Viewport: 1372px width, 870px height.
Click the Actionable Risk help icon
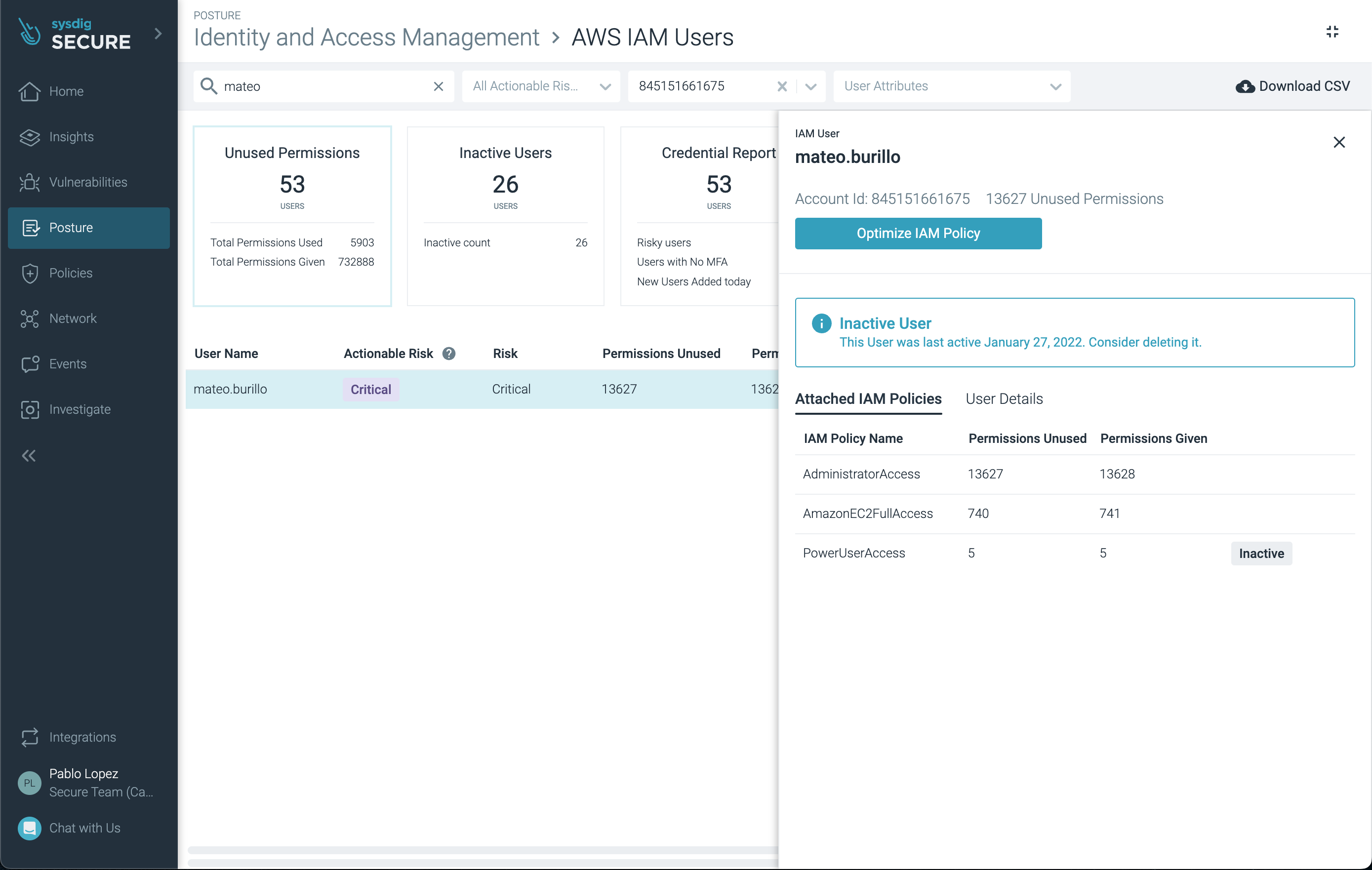pos(449,354)
